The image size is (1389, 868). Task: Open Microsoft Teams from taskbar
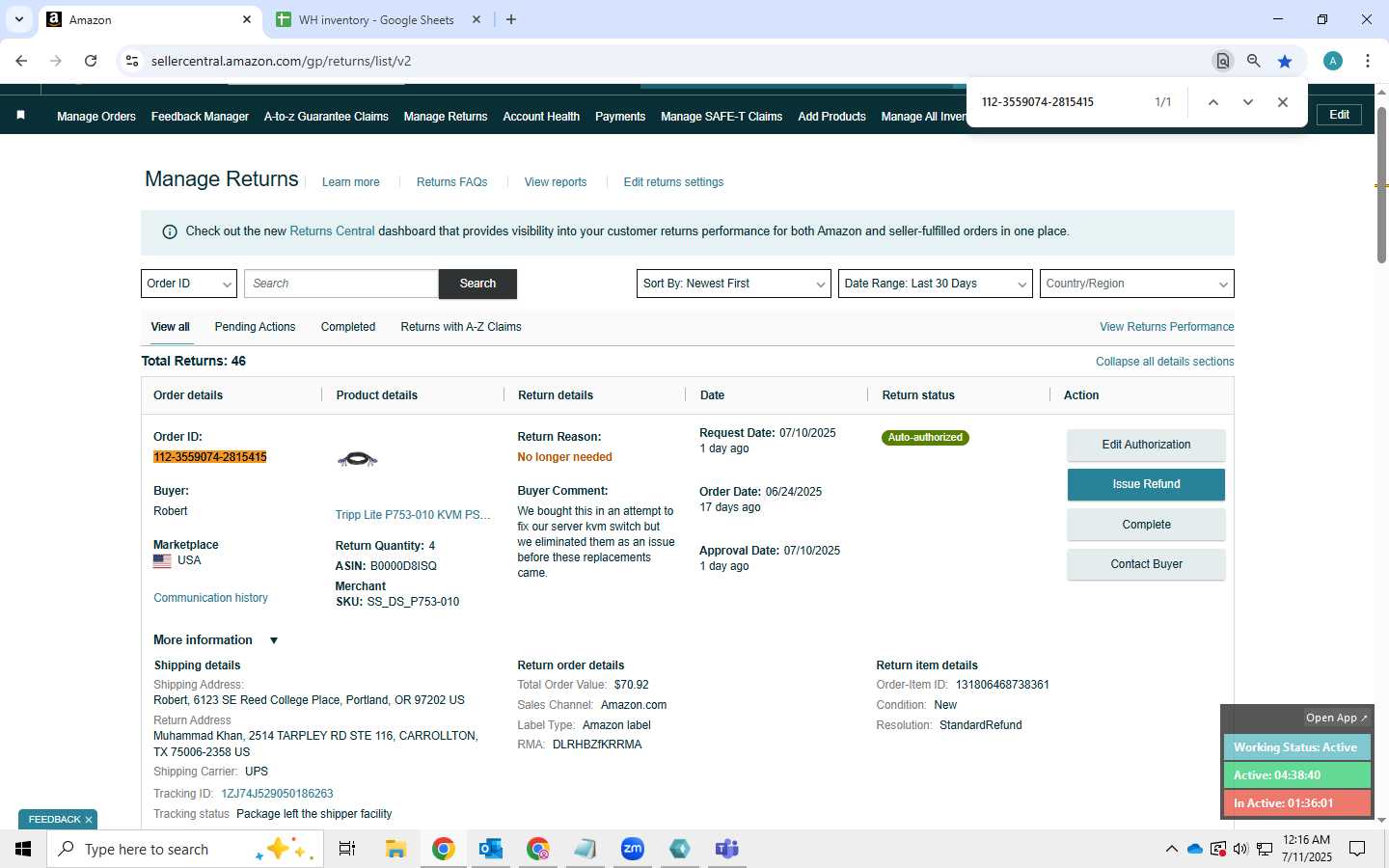coord(726,849)
